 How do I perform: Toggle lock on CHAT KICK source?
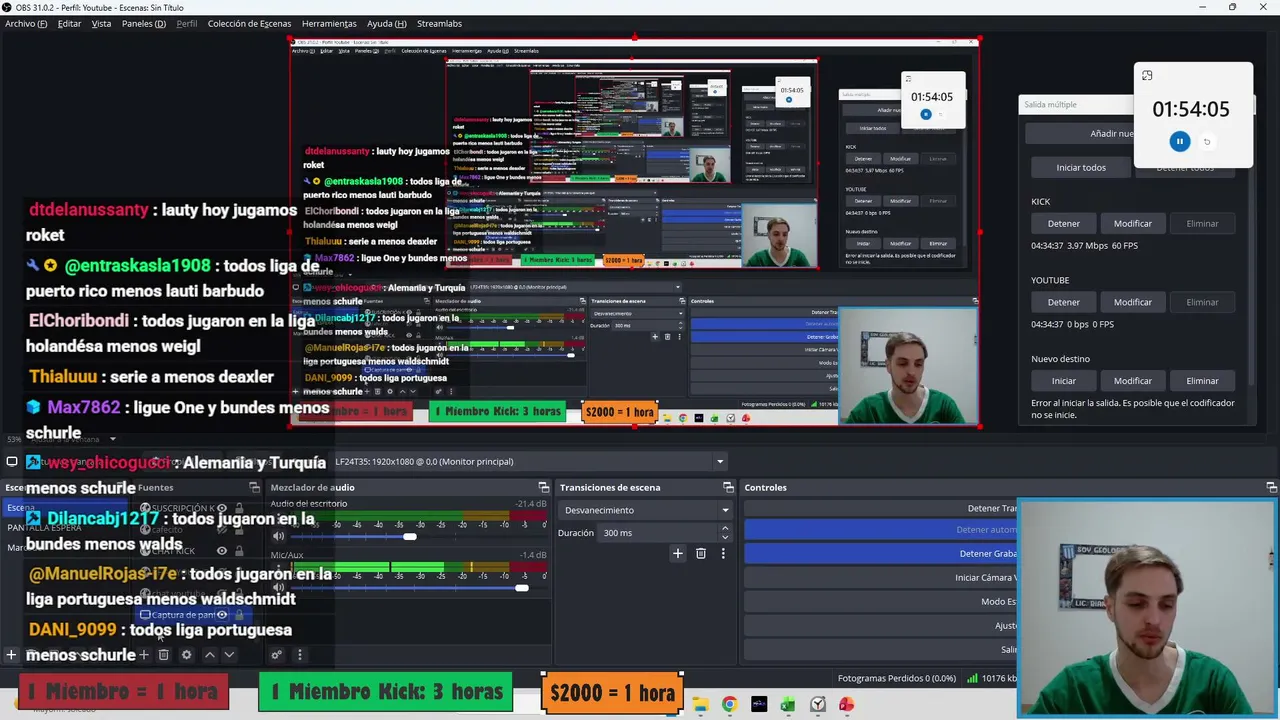click(x=239, y=551)
